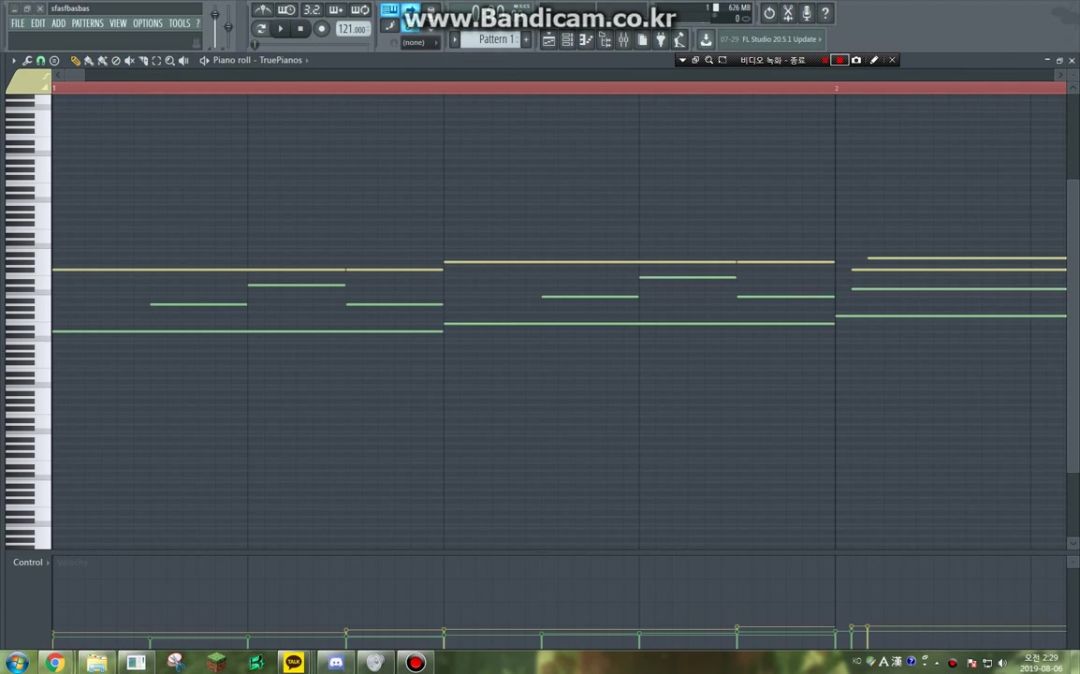Open the PATTERNS menu
The image size is (1080, 674).
tap(87, 23)
